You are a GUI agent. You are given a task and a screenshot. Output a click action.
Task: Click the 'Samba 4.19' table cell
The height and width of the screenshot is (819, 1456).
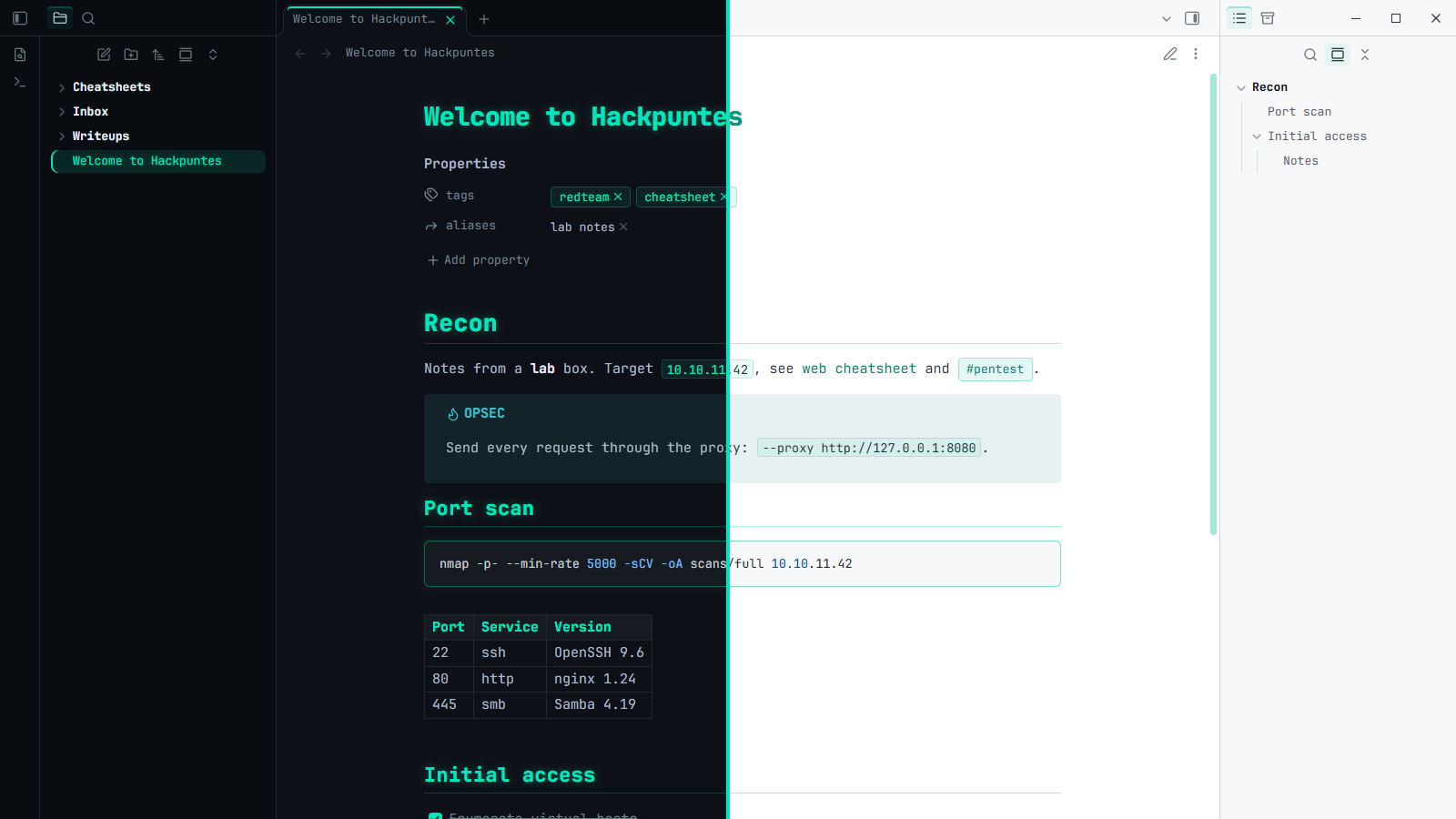(x=599, y=705)
